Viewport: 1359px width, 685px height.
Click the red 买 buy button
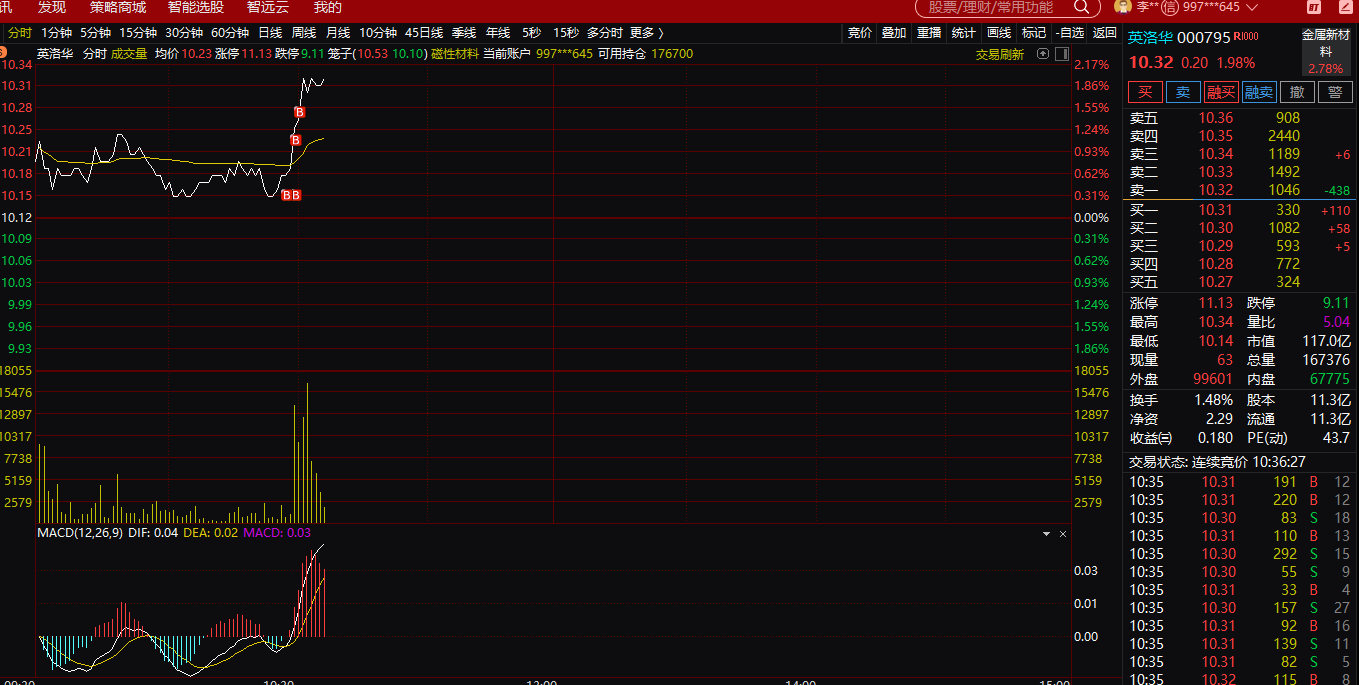[x=1145, y=92]
